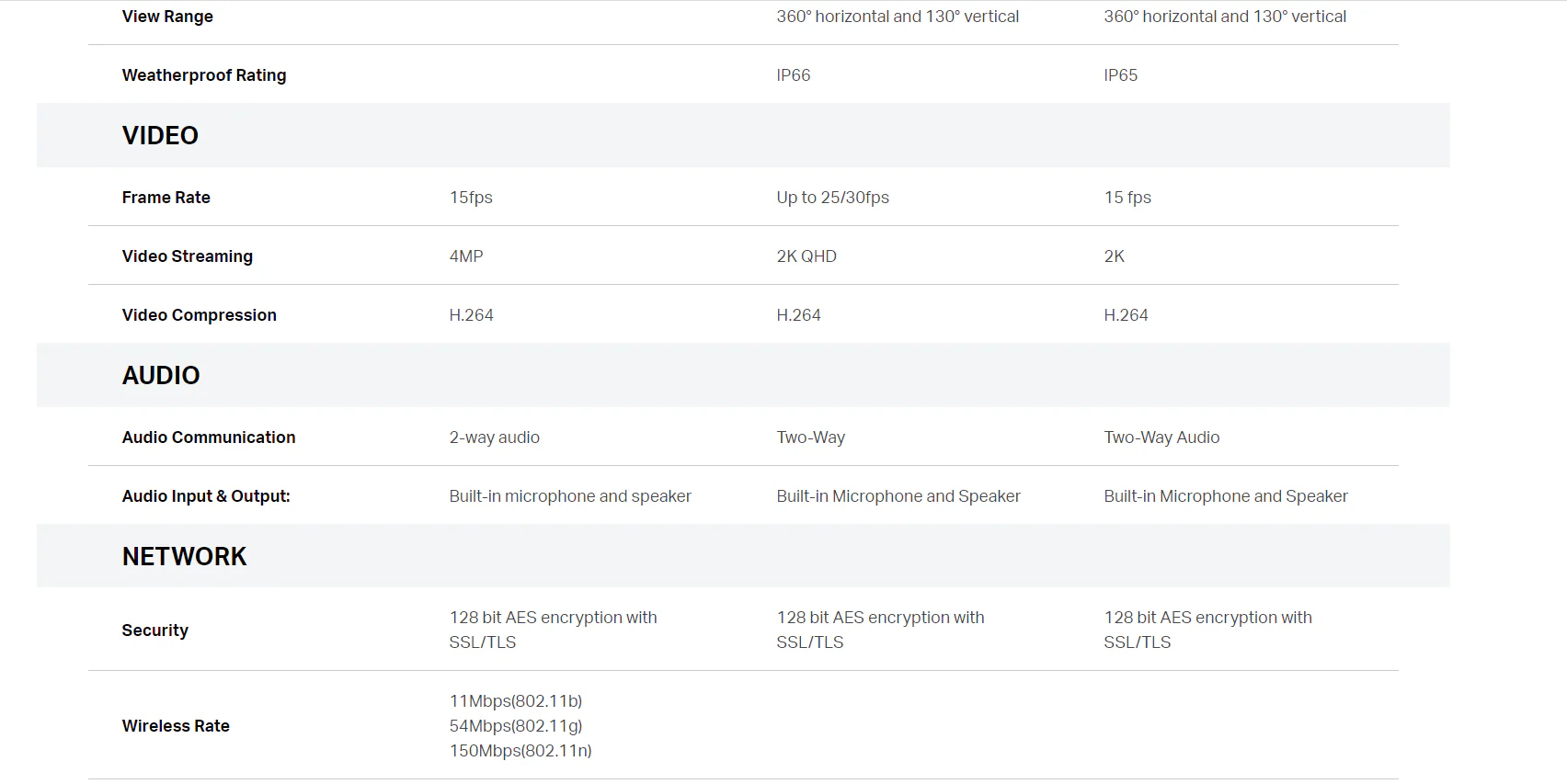Click the NETWORK section header
This screenshot has height=784, width=1567.
(x=184, y=556)
